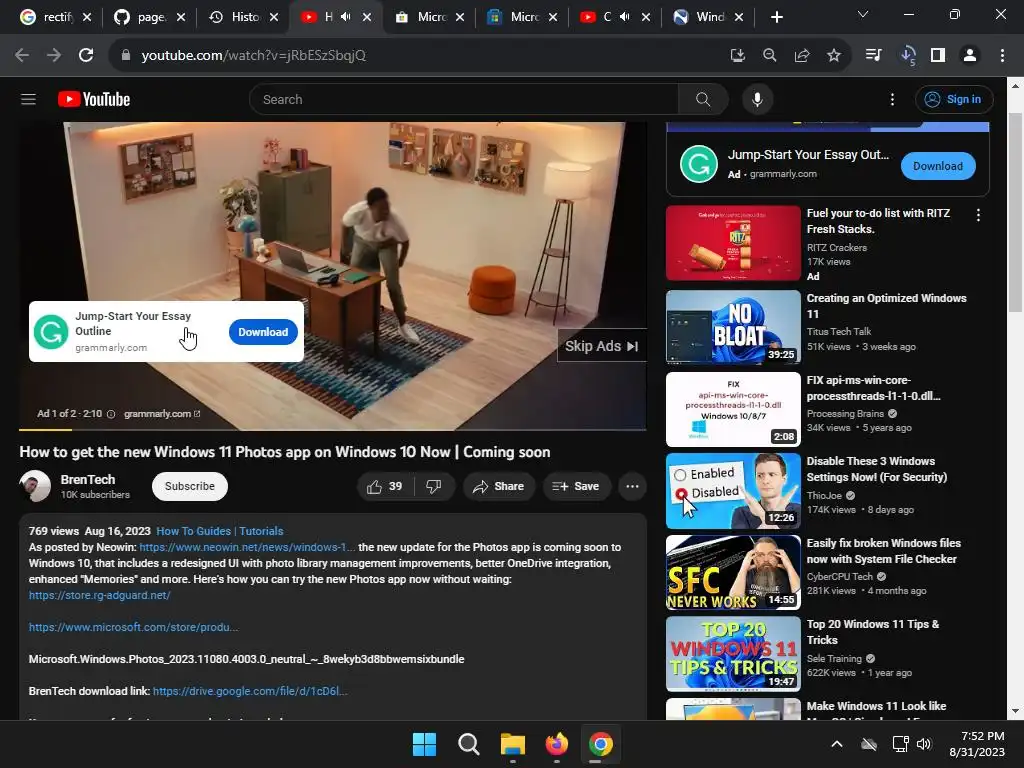Click the ad info circle icon

(111, 414)
